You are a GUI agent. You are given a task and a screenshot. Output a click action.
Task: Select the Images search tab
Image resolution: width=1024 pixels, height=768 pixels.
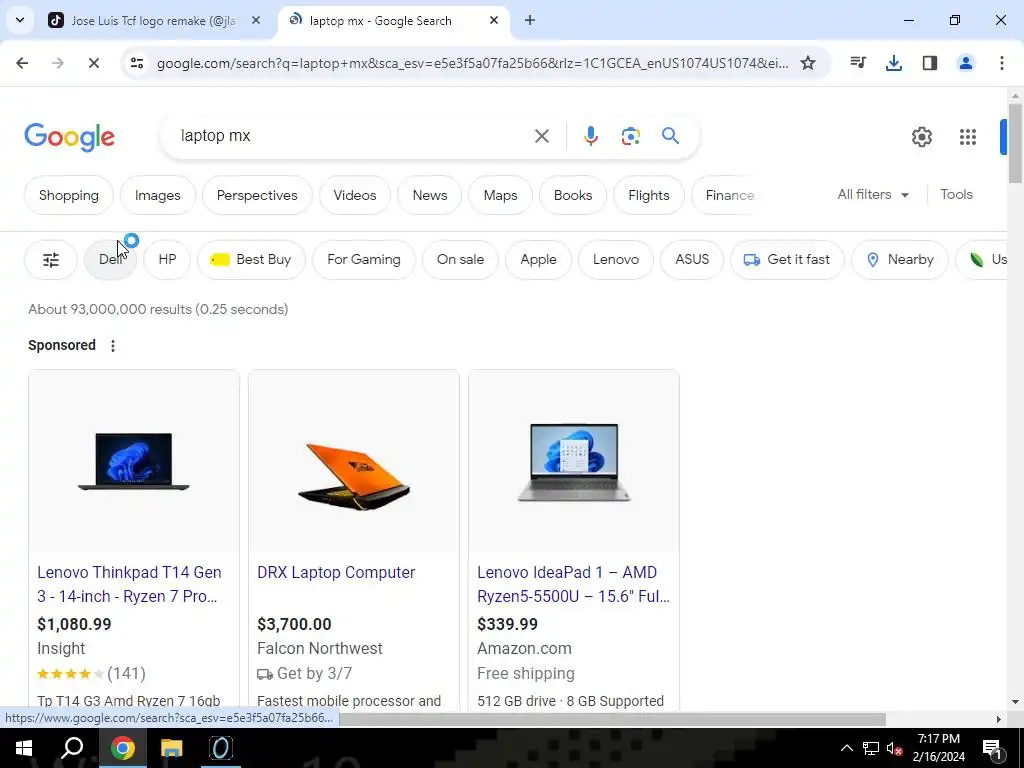click(x=157, y=195)
